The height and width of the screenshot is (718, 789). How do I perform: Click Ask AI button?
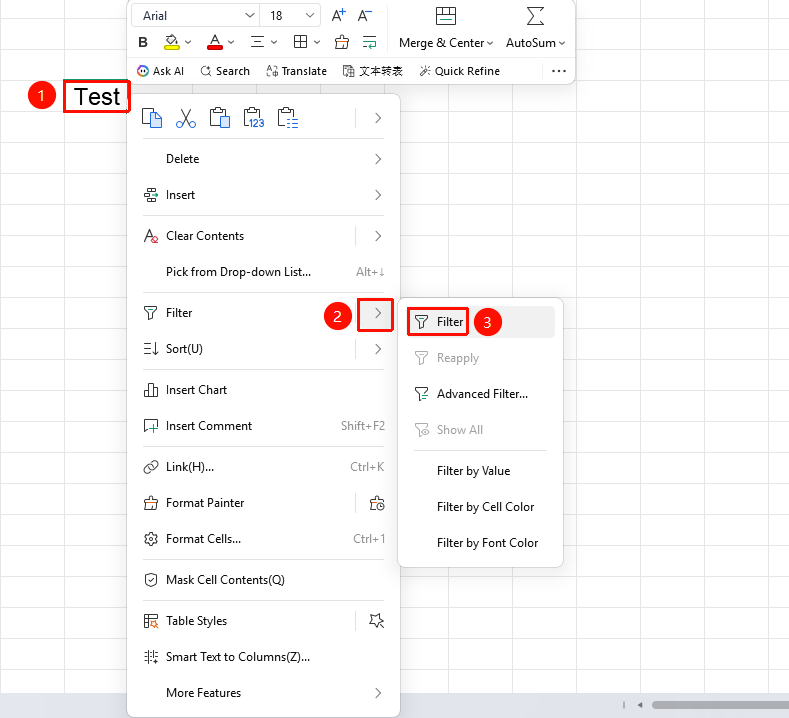161,71
